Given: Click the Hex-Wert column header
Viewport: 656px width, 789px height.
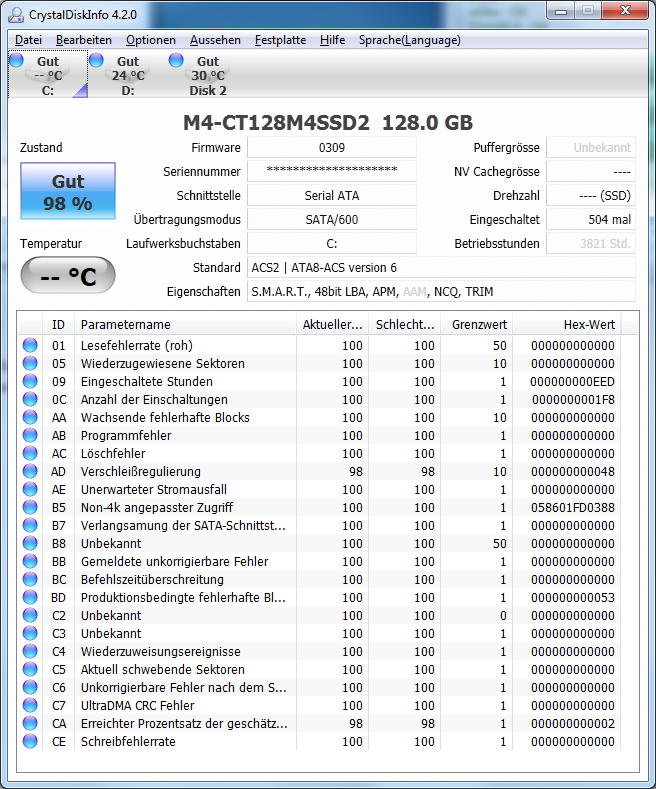Looking at the screenshot, I should click(x=567, y=325).
